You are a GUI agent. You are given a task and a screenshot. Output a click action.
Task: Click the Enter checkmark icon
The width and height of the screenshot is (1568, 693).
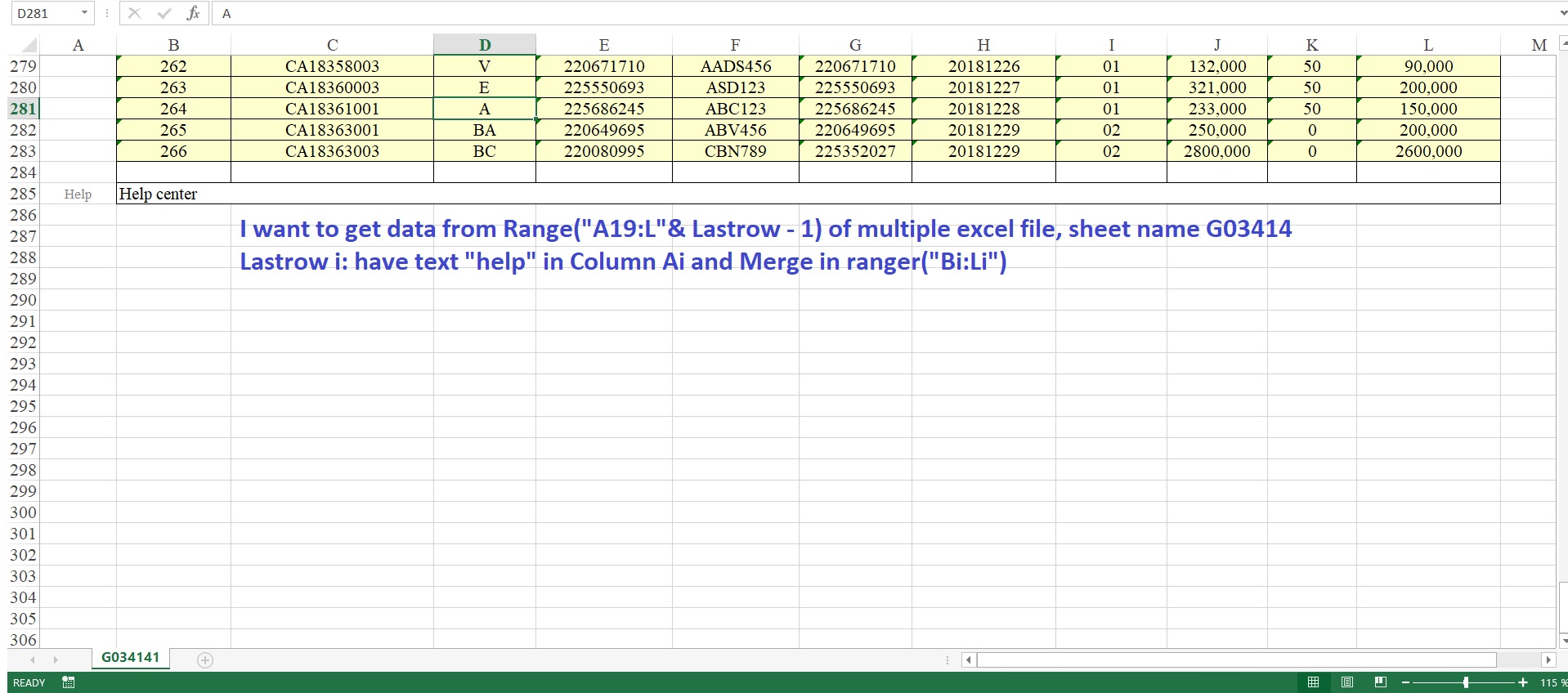(164, 13)
